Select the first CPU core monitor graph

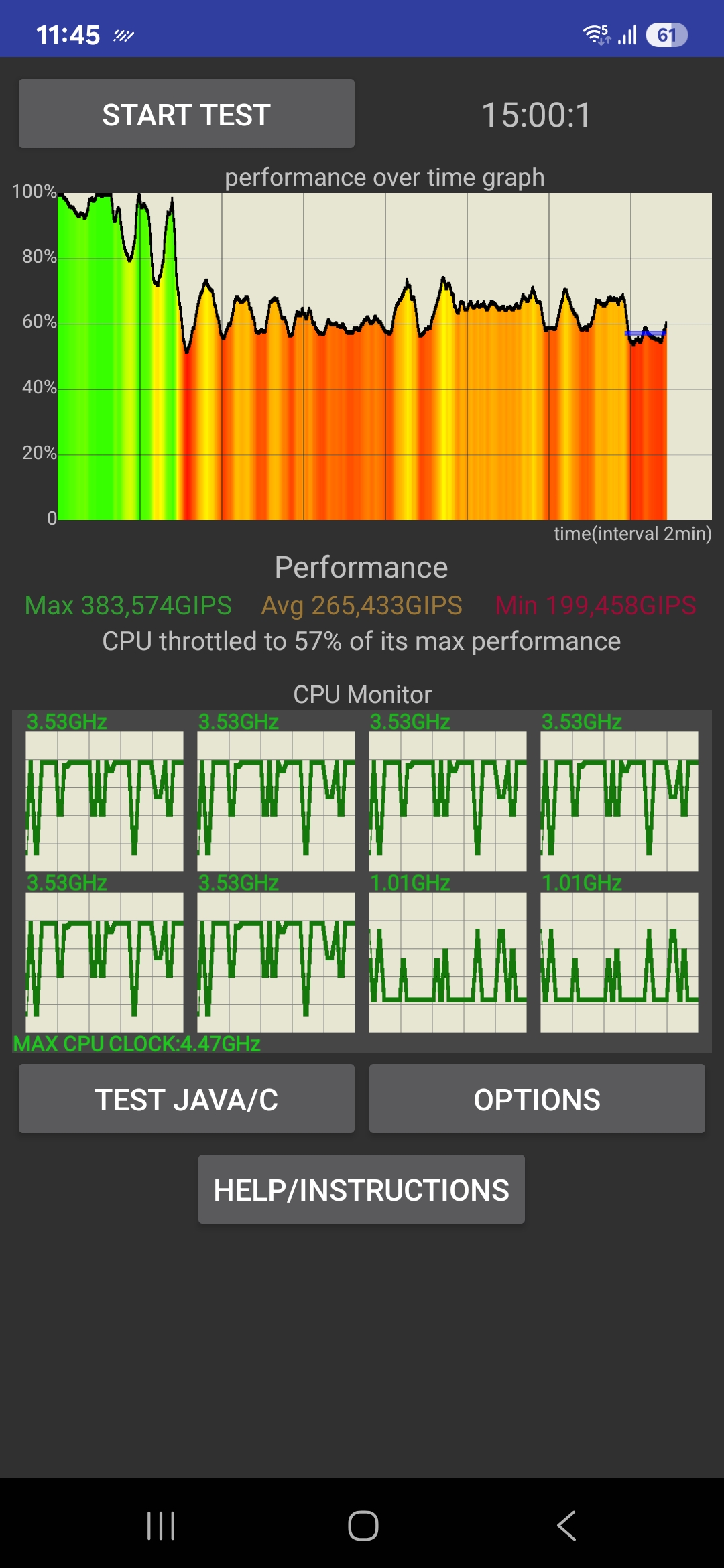pos(105,801)
